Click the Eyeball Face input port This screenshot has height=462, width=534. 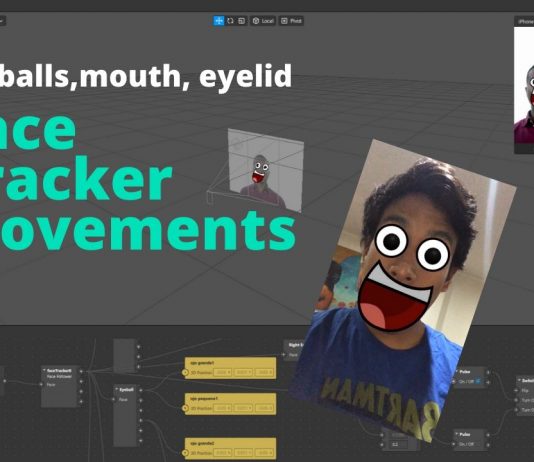(114, 399)
